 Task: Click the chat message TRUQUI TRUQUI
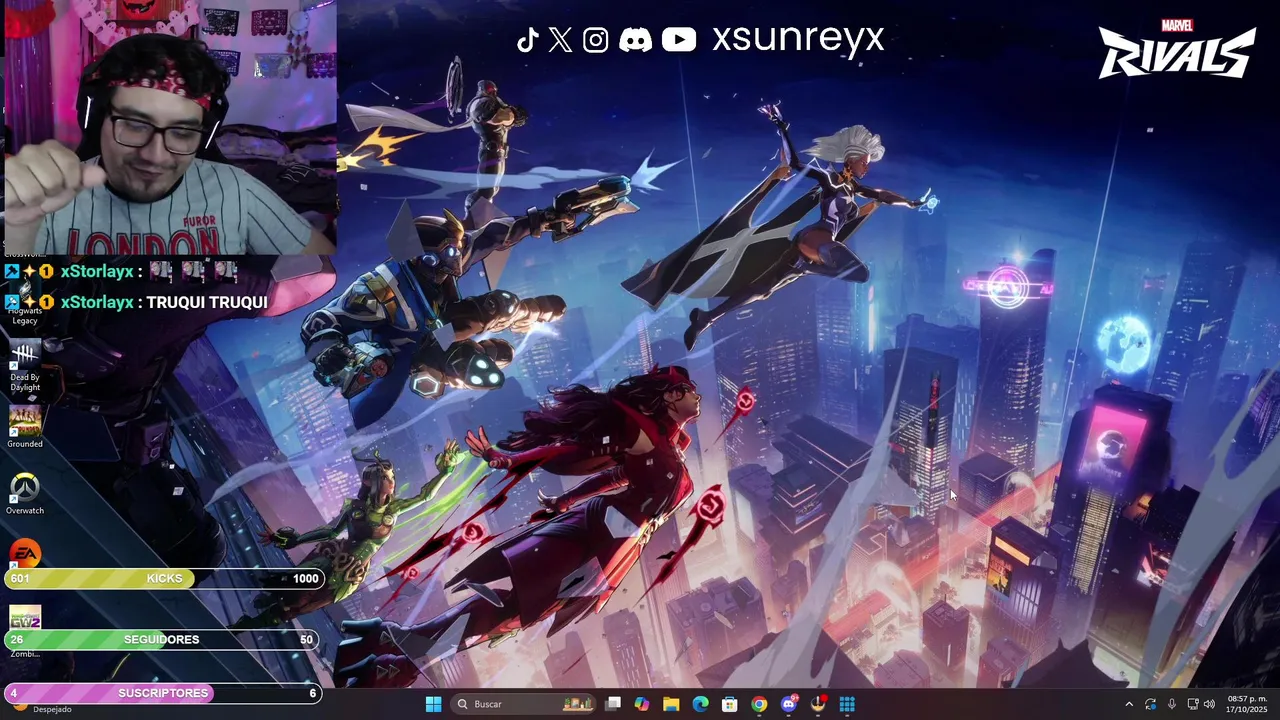207,302
